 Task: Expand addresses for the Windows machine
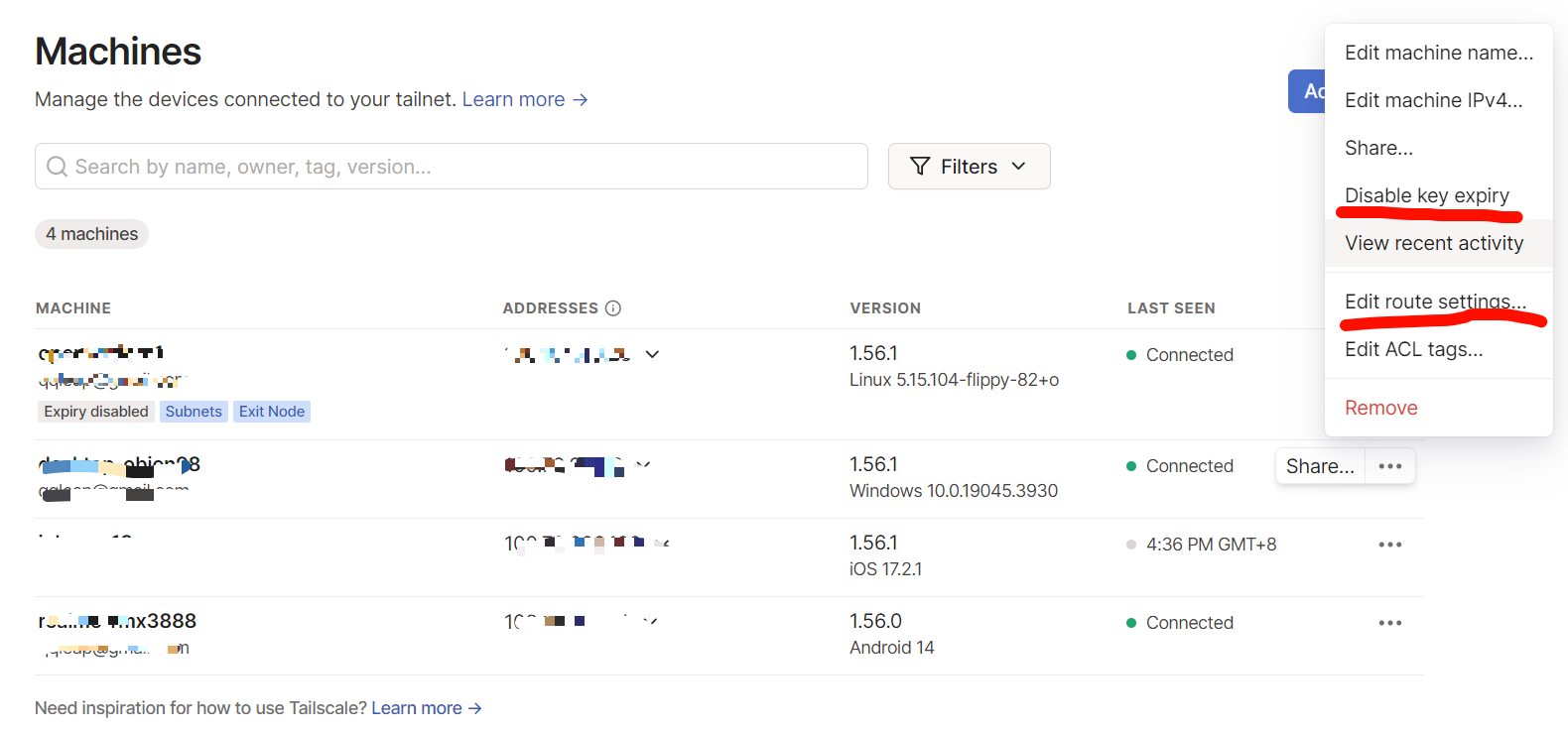(643, 464)
